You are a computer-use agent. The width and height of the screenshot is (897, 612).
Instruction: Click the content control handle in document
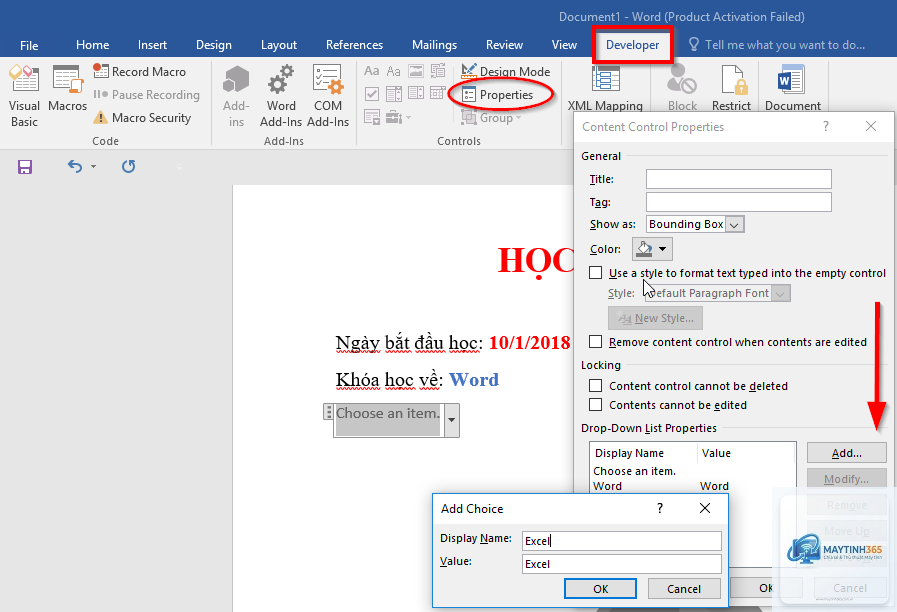[328, 412]
